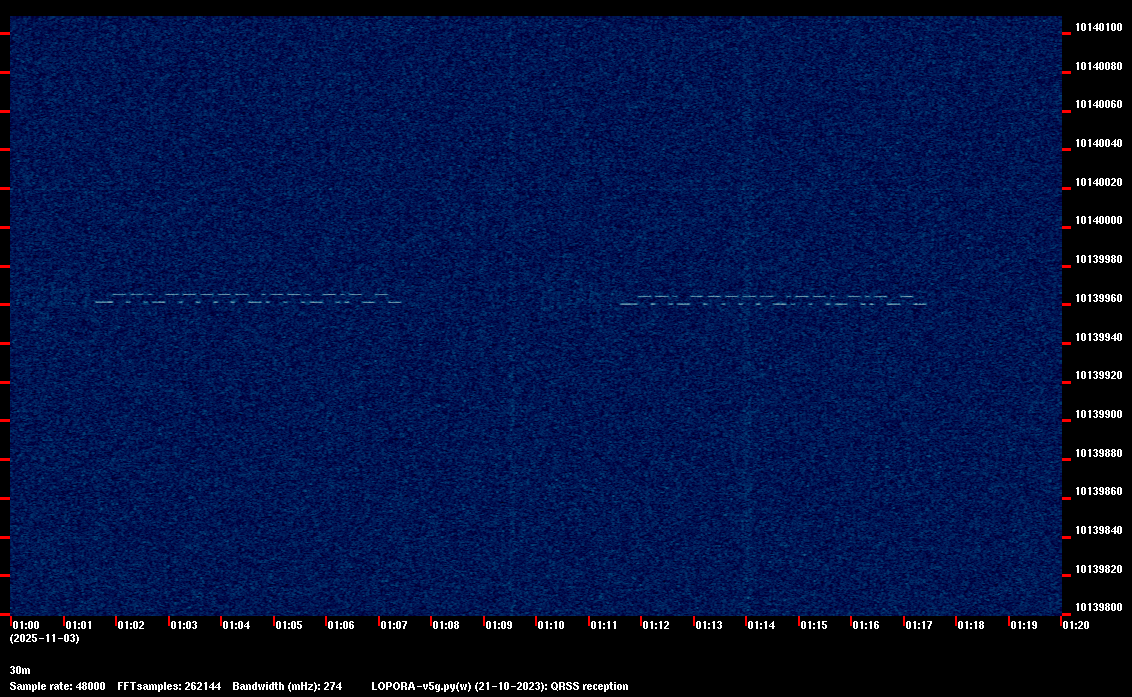Click the Sample rate: 48000 text

[57, 686]
